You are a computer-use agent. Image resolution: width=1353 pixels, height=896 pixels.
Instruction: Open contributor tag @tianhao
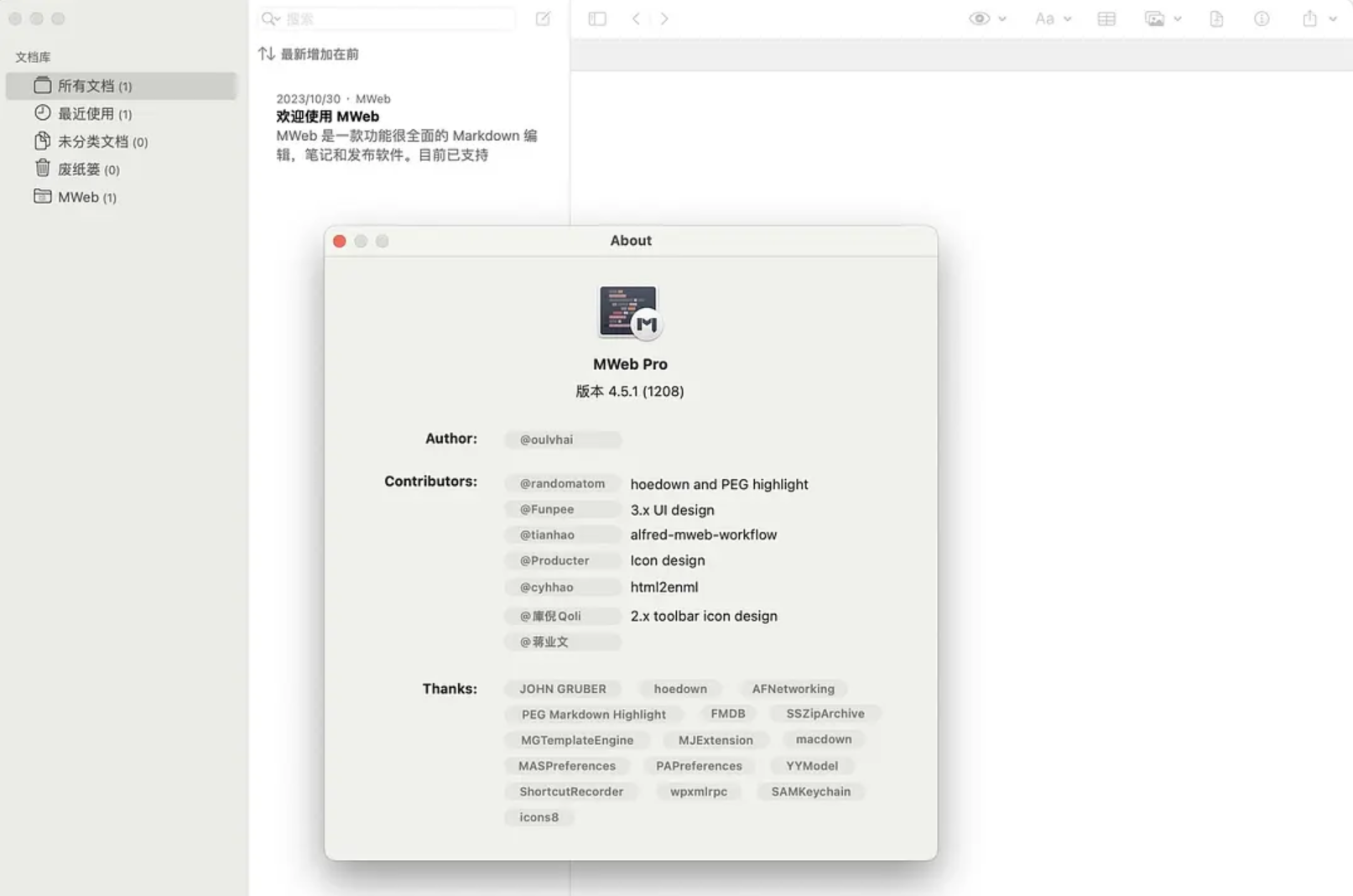(563, 534)
